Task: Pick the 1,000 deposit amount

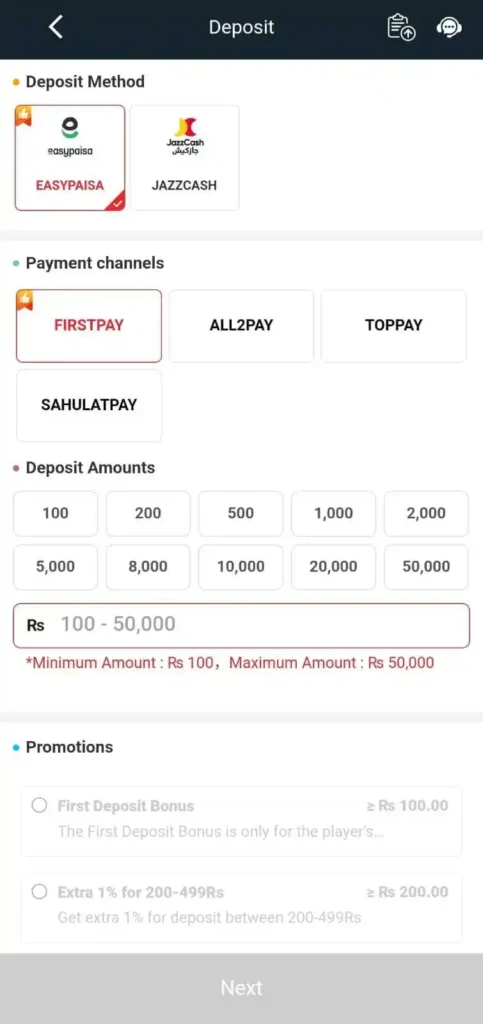Action: [x=334, y=513]
